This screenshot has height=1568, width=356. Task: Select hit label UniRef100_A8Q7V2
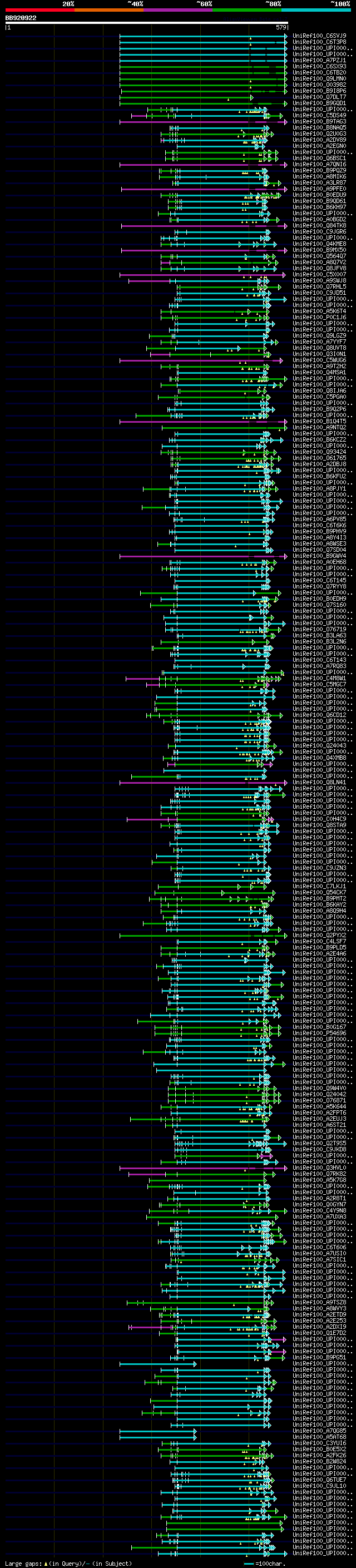point(319,263)
